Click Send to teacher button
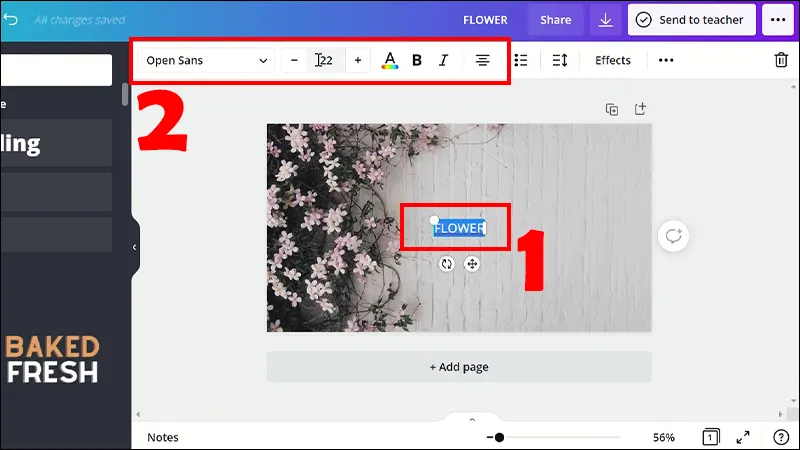800x450 pixels. pos(691,20)
